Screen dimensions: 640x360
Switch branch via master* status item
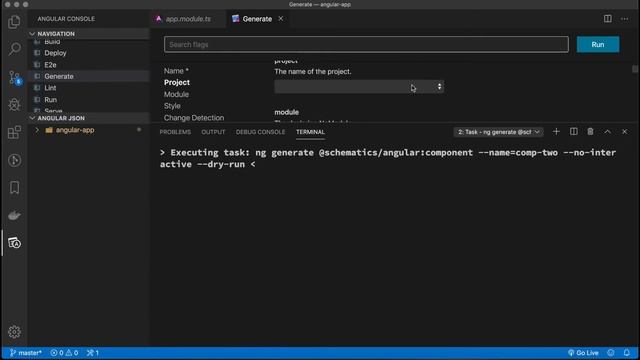tap(25, 353)
